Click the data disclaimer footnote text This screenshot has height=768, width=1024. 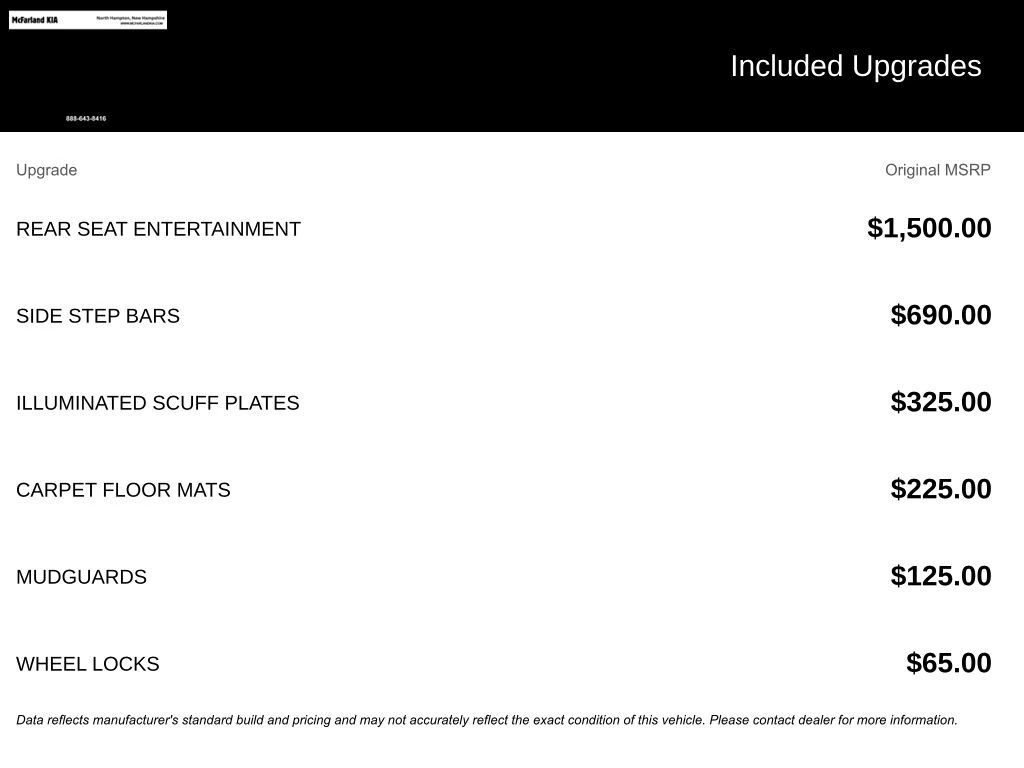pos(487,720)
